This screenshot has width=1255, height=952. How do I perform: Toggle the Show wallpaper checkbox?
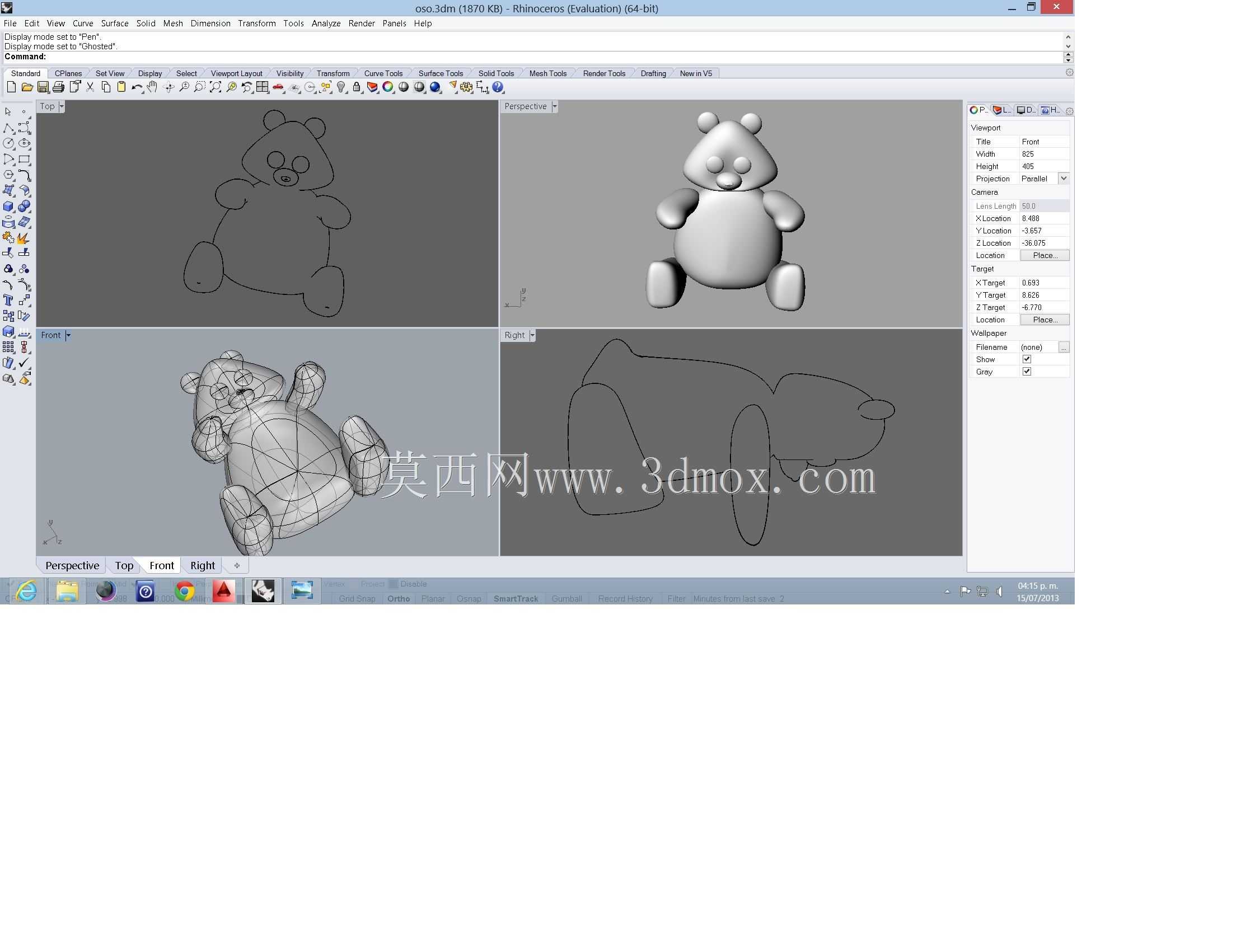coord(1027,359)
